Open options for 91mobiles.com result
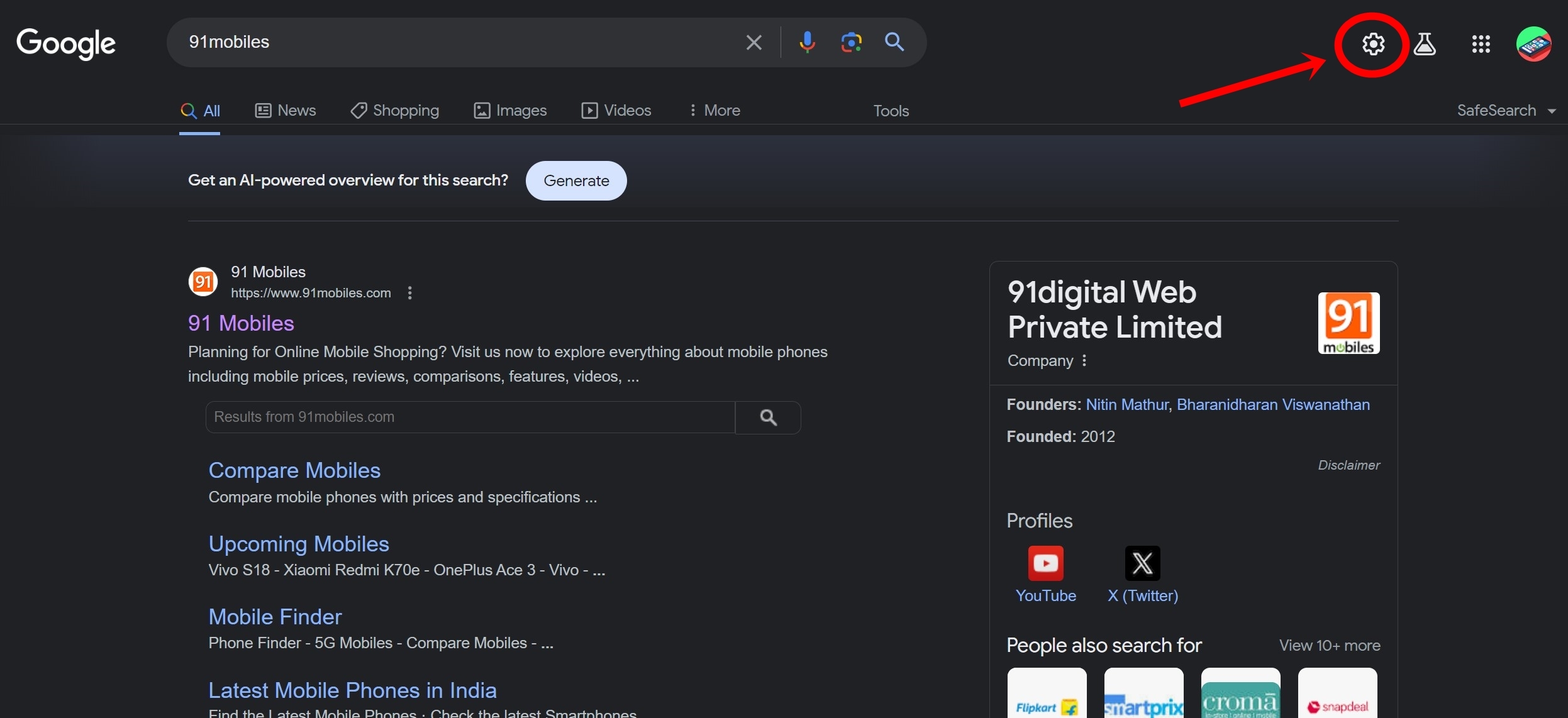Viewport: 1568px width, 718px height. pyautogui.click(x=409, y=293)
